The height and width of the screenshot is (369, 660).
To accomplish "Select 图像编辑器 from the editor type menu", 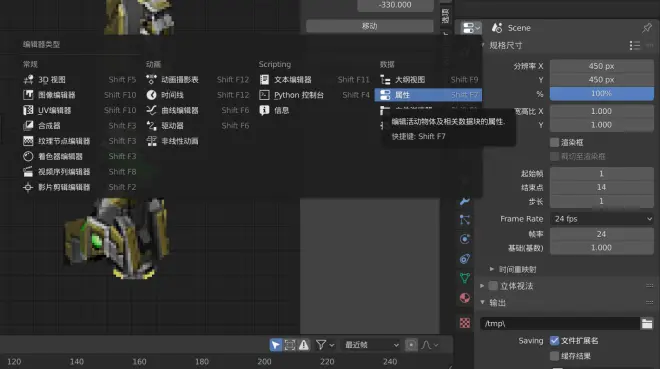I will pyautogui.click(x=80, y=95).
